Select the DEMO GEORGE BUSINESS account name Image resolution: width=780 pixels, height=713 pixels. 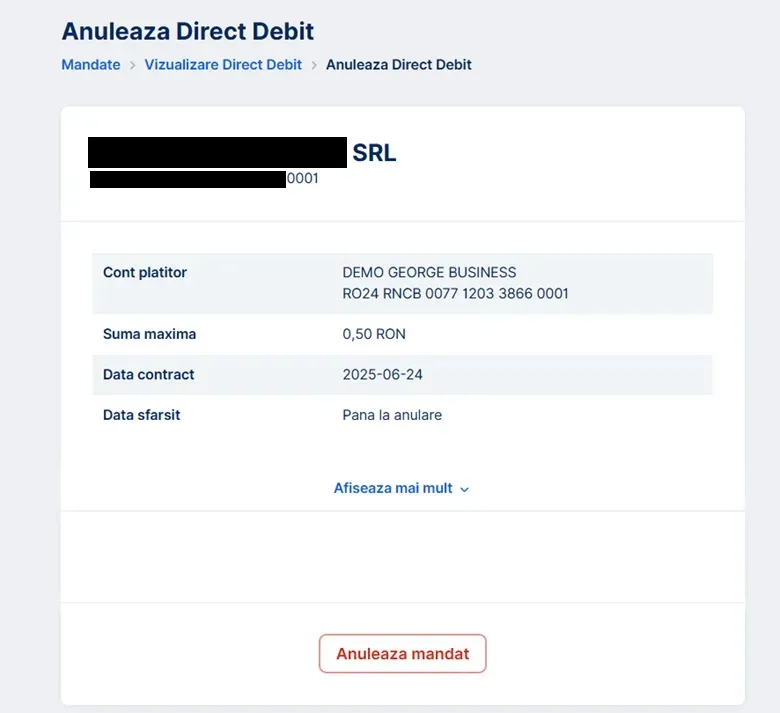429,272
